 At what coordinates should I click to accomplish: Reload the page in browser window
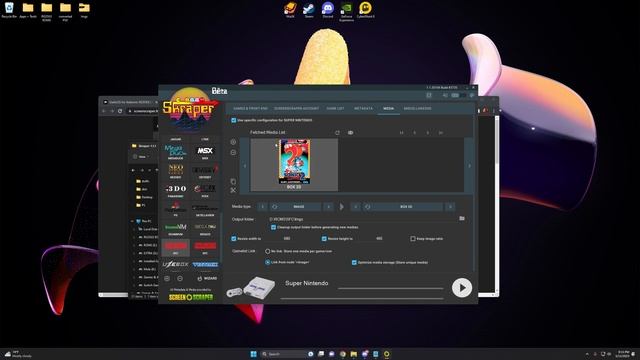coord(120,111)
